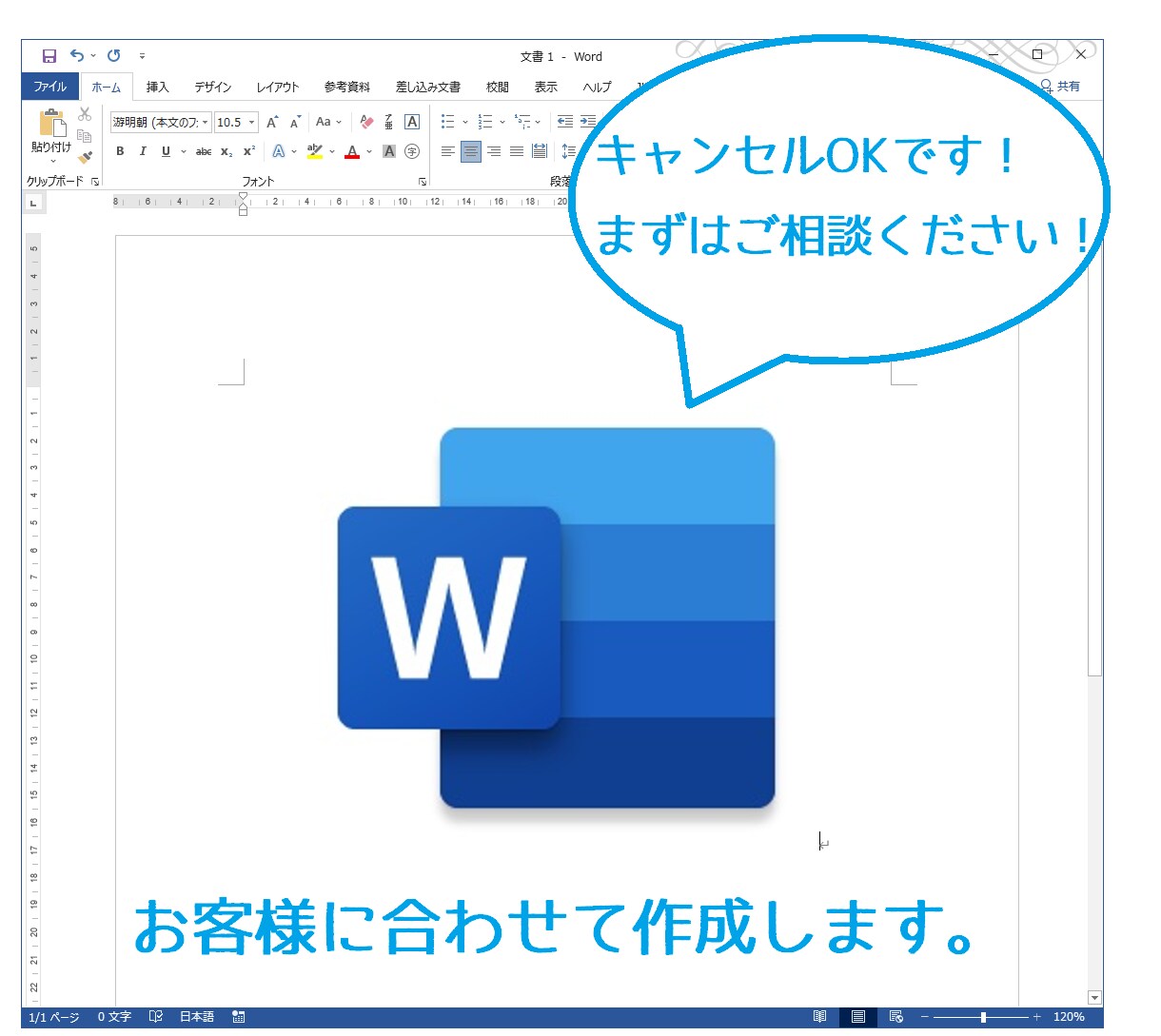Open line and paragraph spacing
Screen dimensions: 1161x1036
tap(568, 151)
